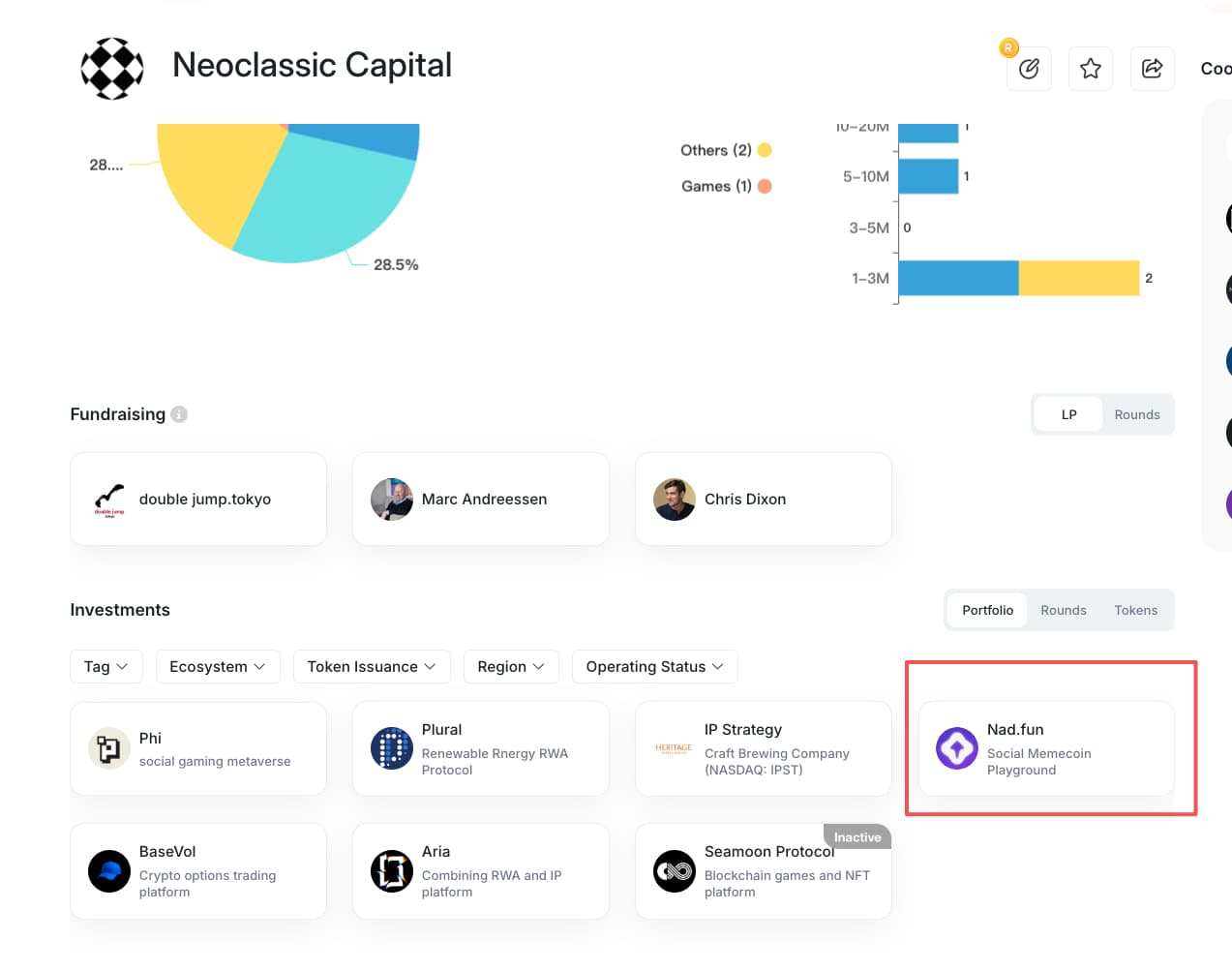Click the Fundraising info icon
The height and width of the screenshot is (971, 1232).
tap(179, 414)
